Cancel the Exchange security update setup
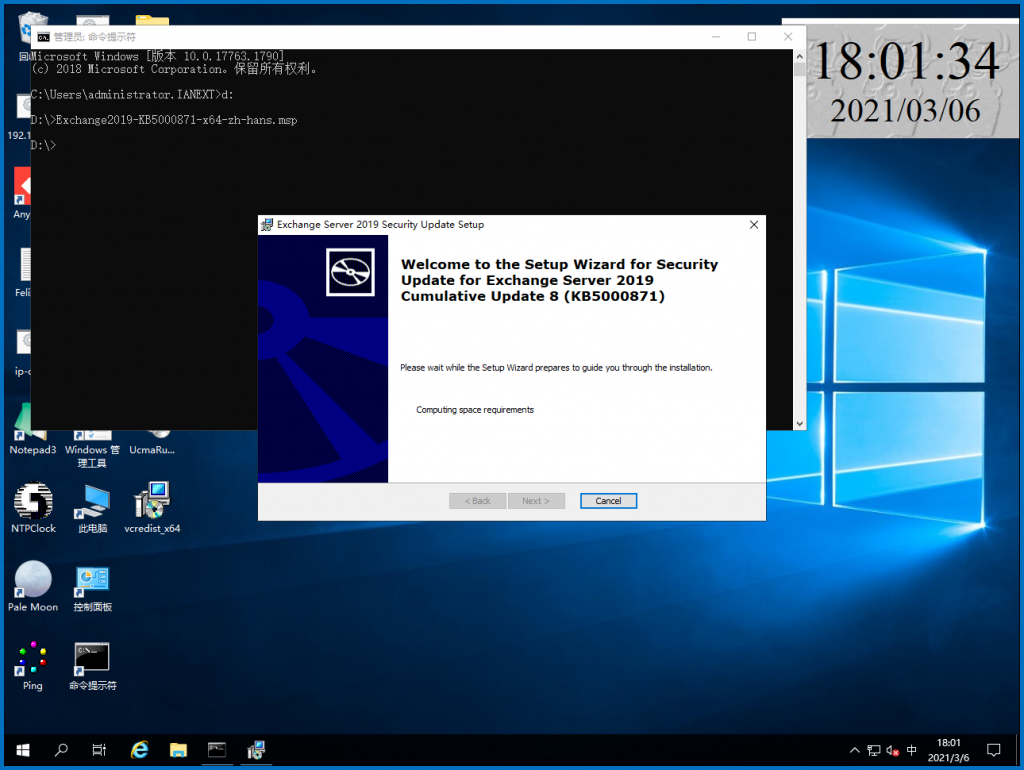Image resolution: width=1024 pixels, height=770 pixels. pos(608,500)
